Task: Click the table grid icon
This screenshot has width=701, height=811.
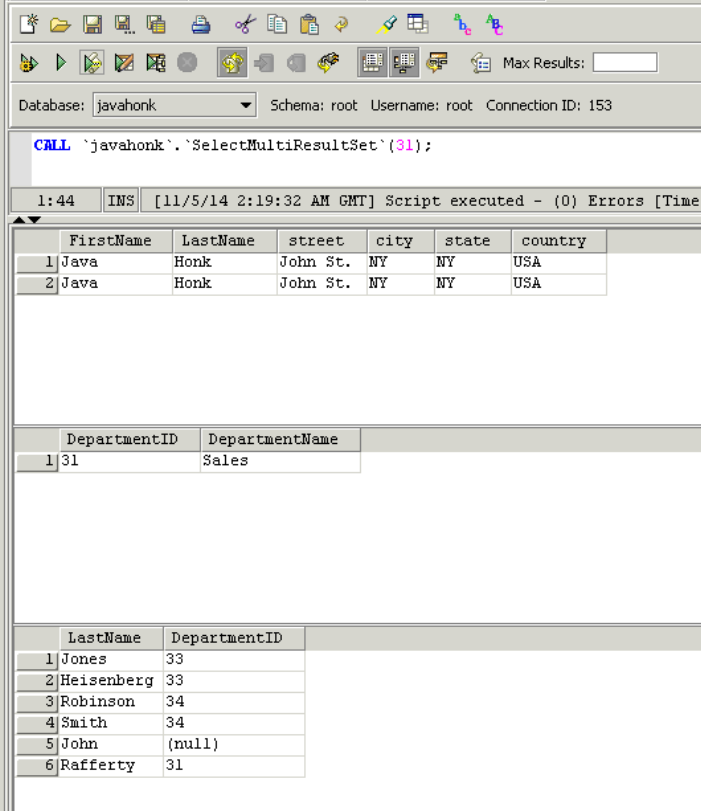Action: (x=417, y=24)
